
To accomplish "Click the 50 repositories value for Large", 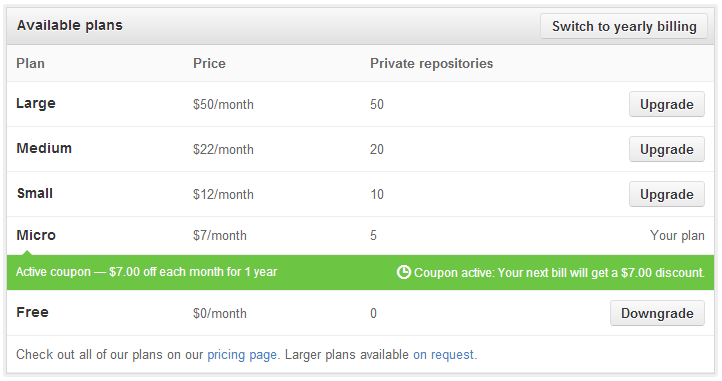I will point(377,105).
